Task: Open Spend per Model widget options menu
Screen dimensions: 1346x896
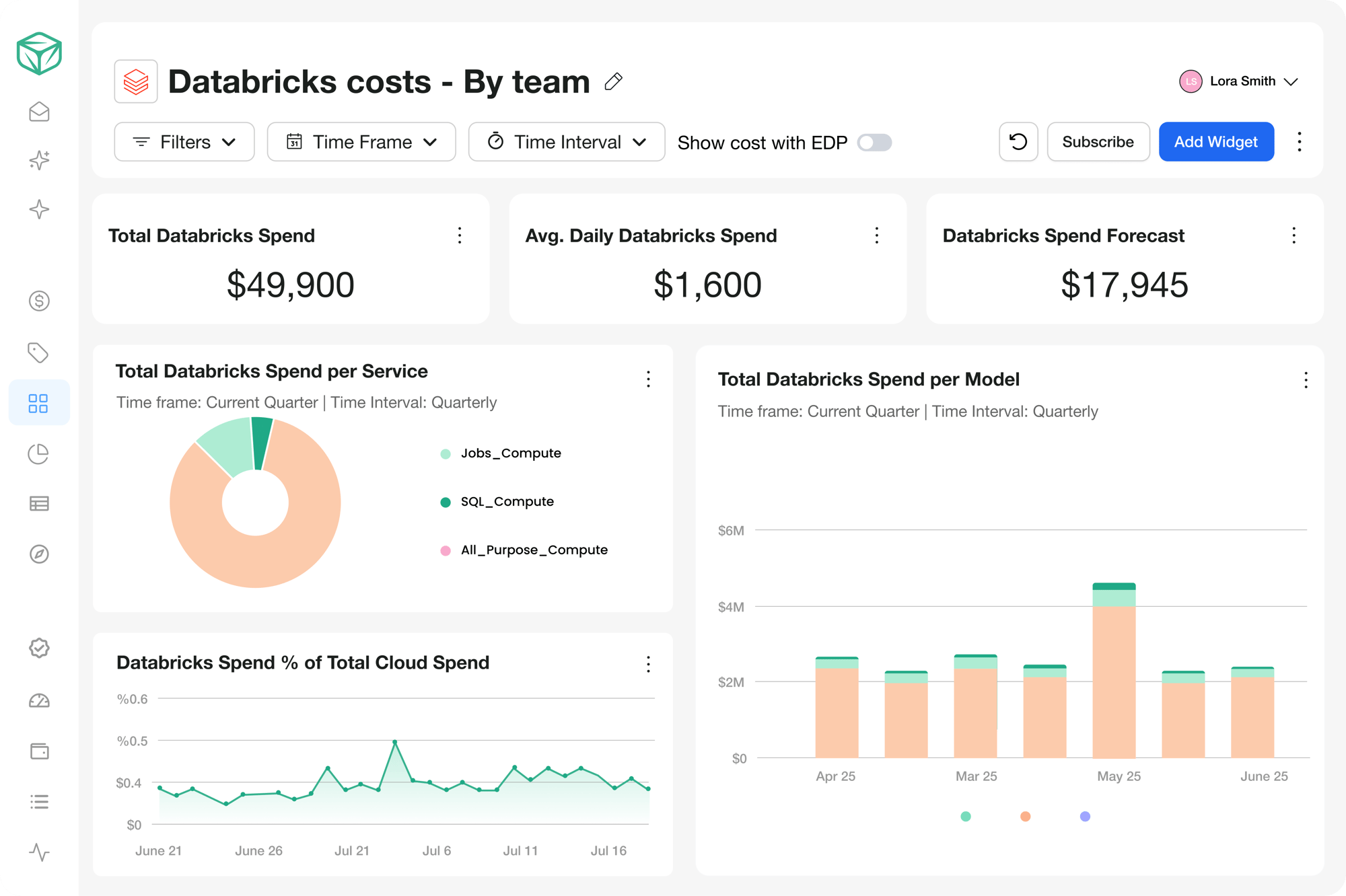Action: coord(1306,381)
